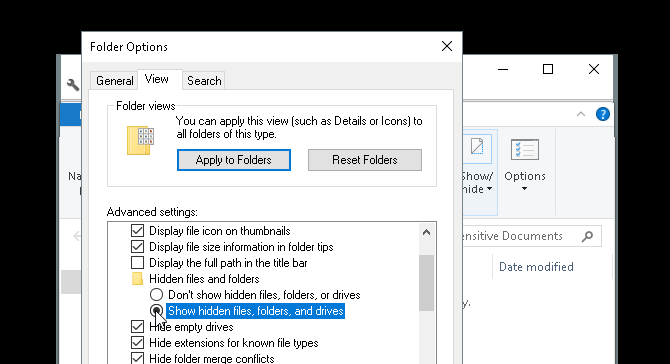This screenshot has width=670, height=364.
Task: Sort by the Date modified column header
Action: pyautogui.click(x=536, y=267)
